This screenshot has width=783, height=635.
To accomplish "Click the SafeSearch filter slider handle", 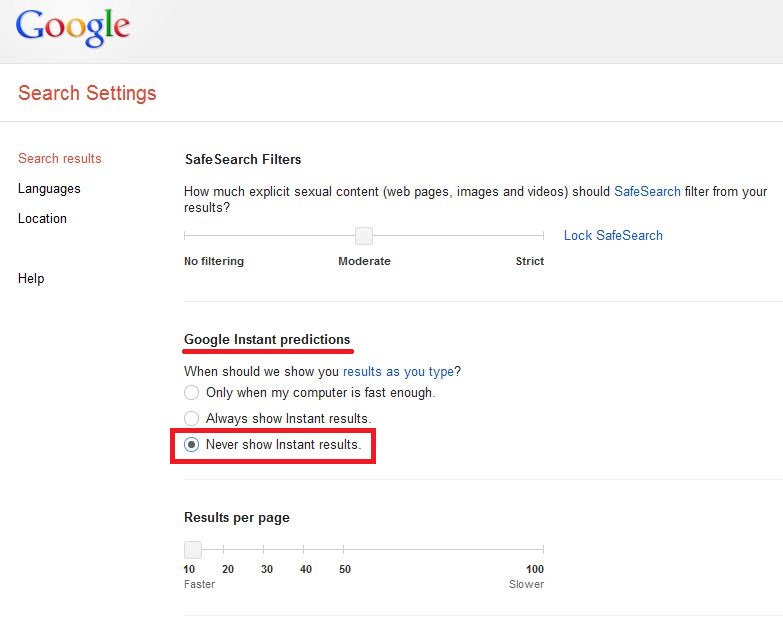I will [x=364, y=236].
